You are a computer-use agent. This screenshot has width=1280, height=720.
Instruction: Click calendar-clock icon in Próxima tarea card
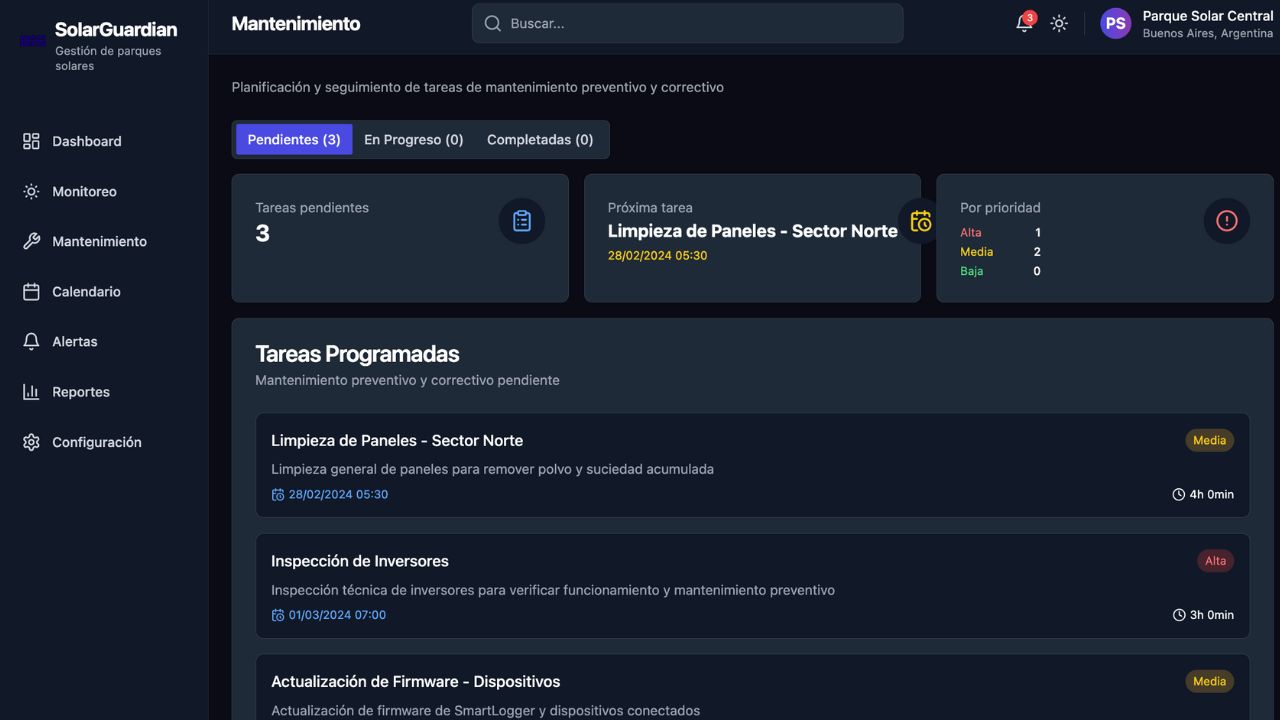[920, 221]
